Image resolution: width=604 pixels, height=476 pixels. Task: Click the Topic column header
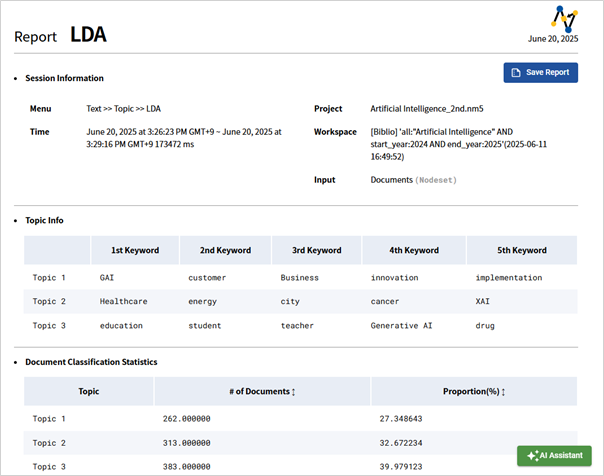pos(89,391)
